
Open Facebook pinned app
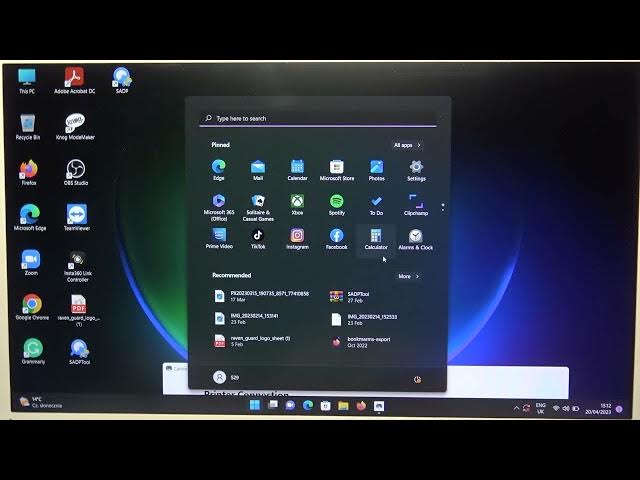[337, 239]
